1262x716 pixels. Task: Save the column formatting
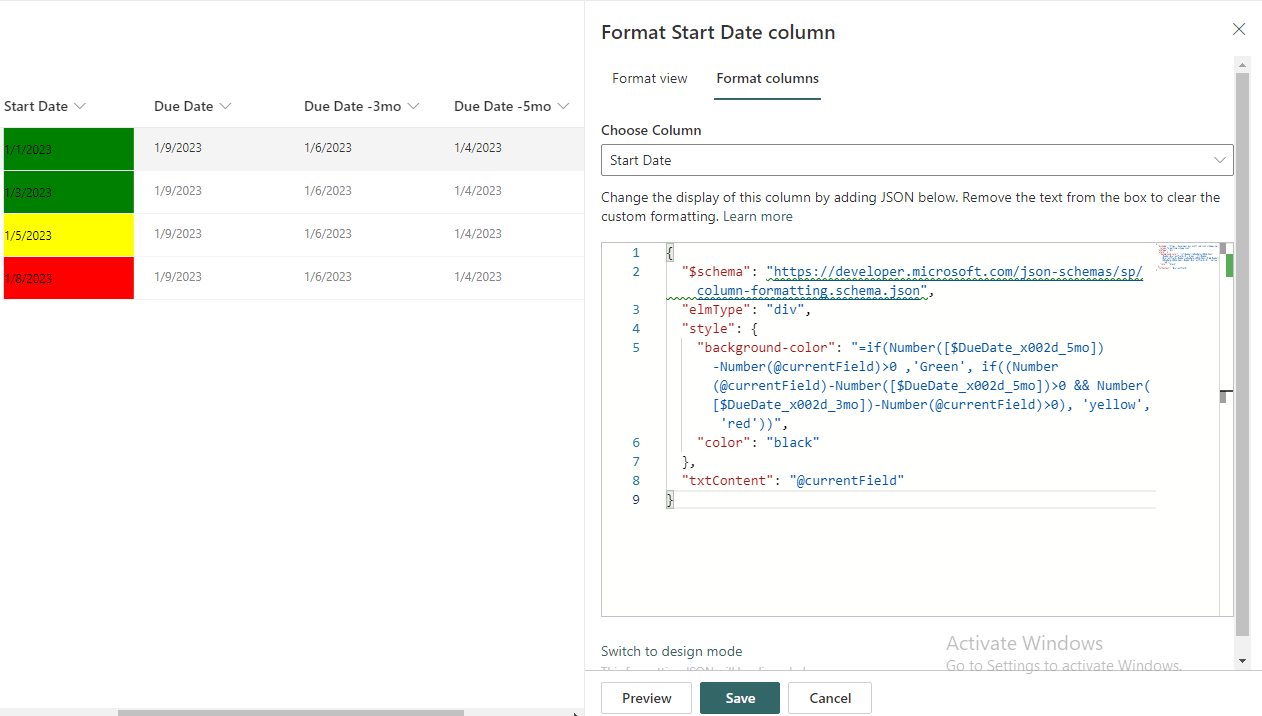[x=740, y=698]
